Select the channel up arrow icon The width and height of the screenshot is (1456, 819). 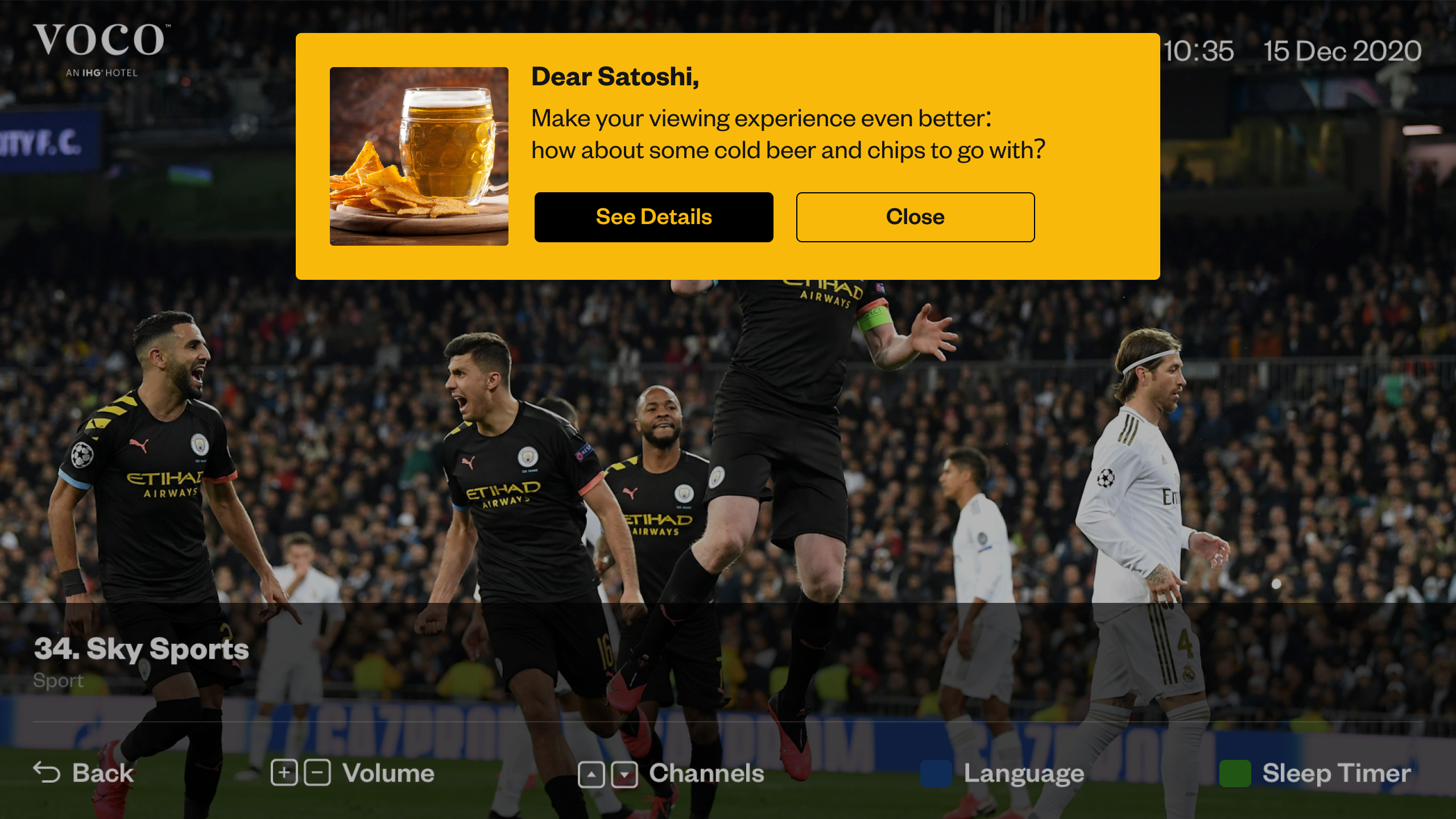[591, 775]
